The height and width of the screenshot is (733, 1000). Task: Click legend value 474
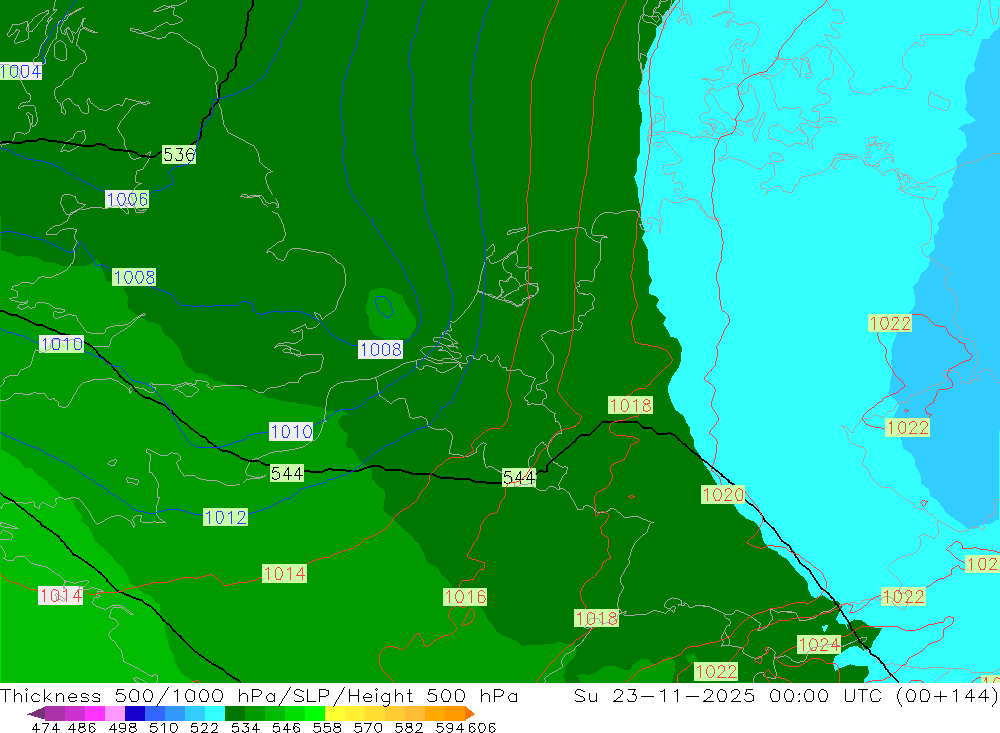pos(46,727)
